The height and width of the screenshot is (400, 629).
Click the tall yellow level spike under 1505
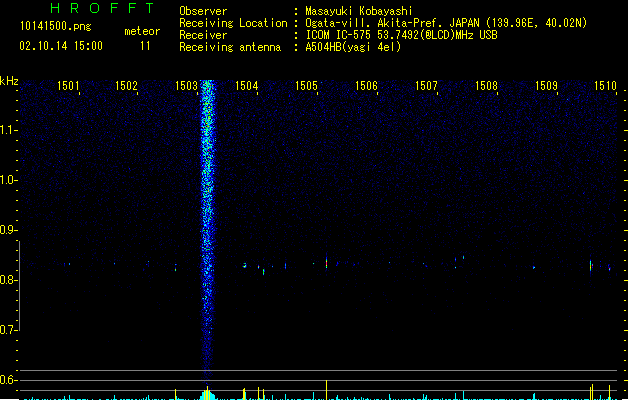tap(327, 390)
